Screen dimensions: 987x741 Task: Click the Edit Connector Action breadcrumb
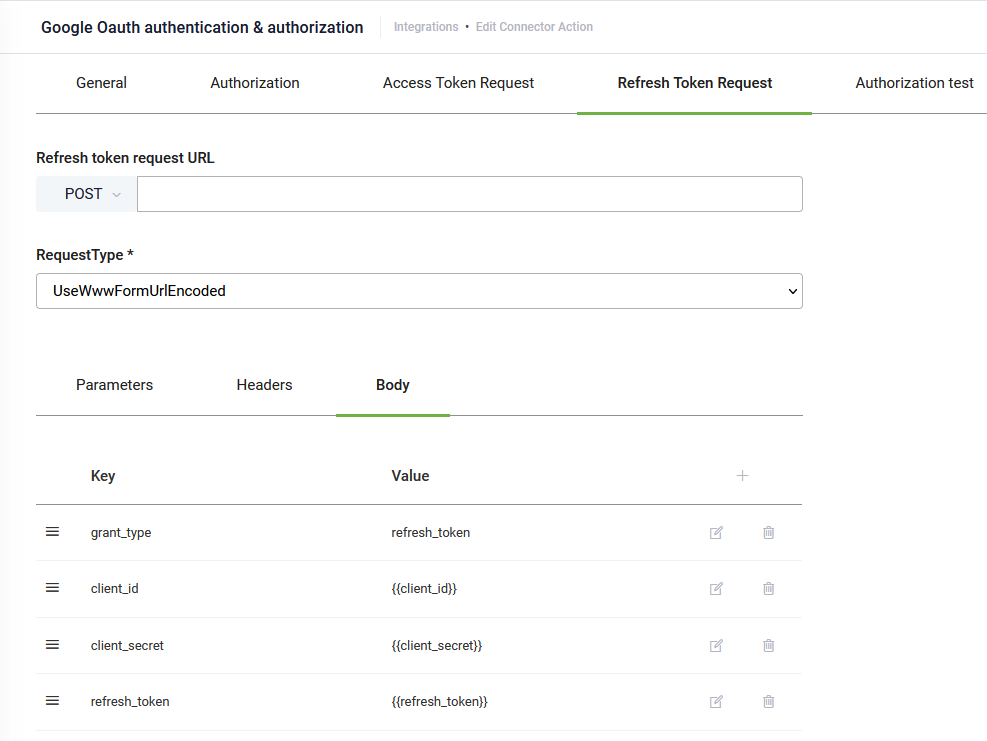coord(534,27)
